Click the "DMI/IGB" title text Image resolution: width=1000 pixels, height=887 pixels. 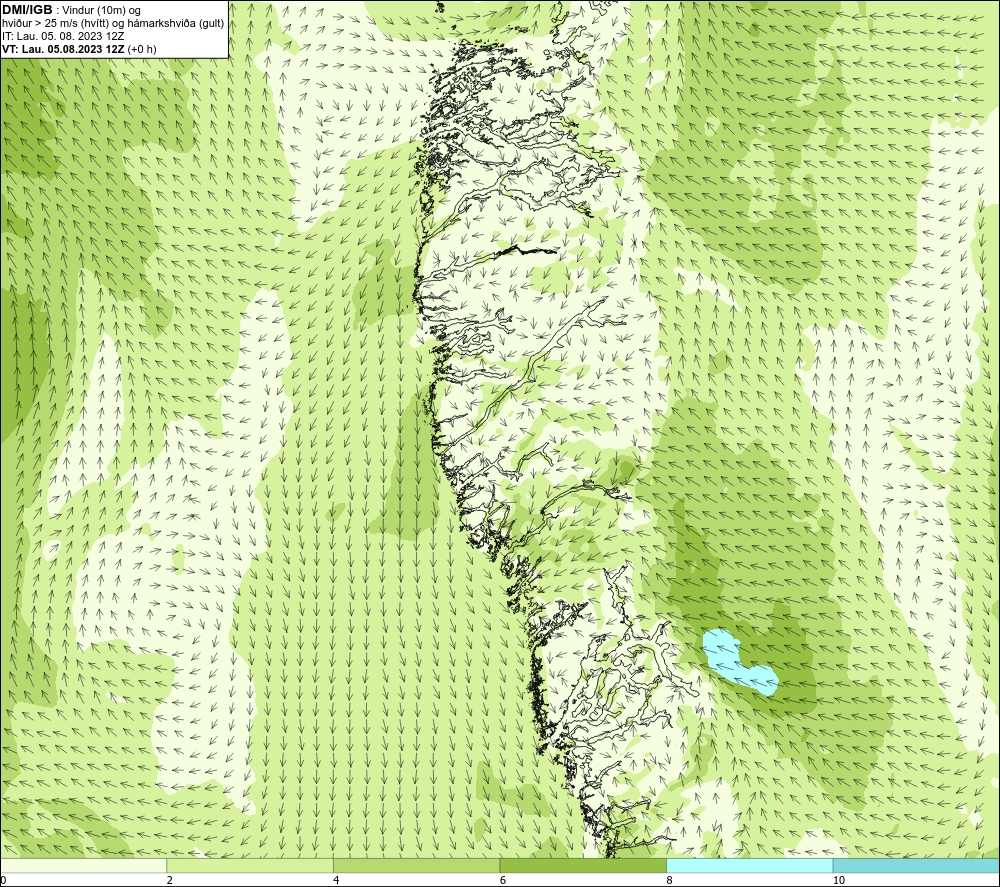click(x=27, y=10)
